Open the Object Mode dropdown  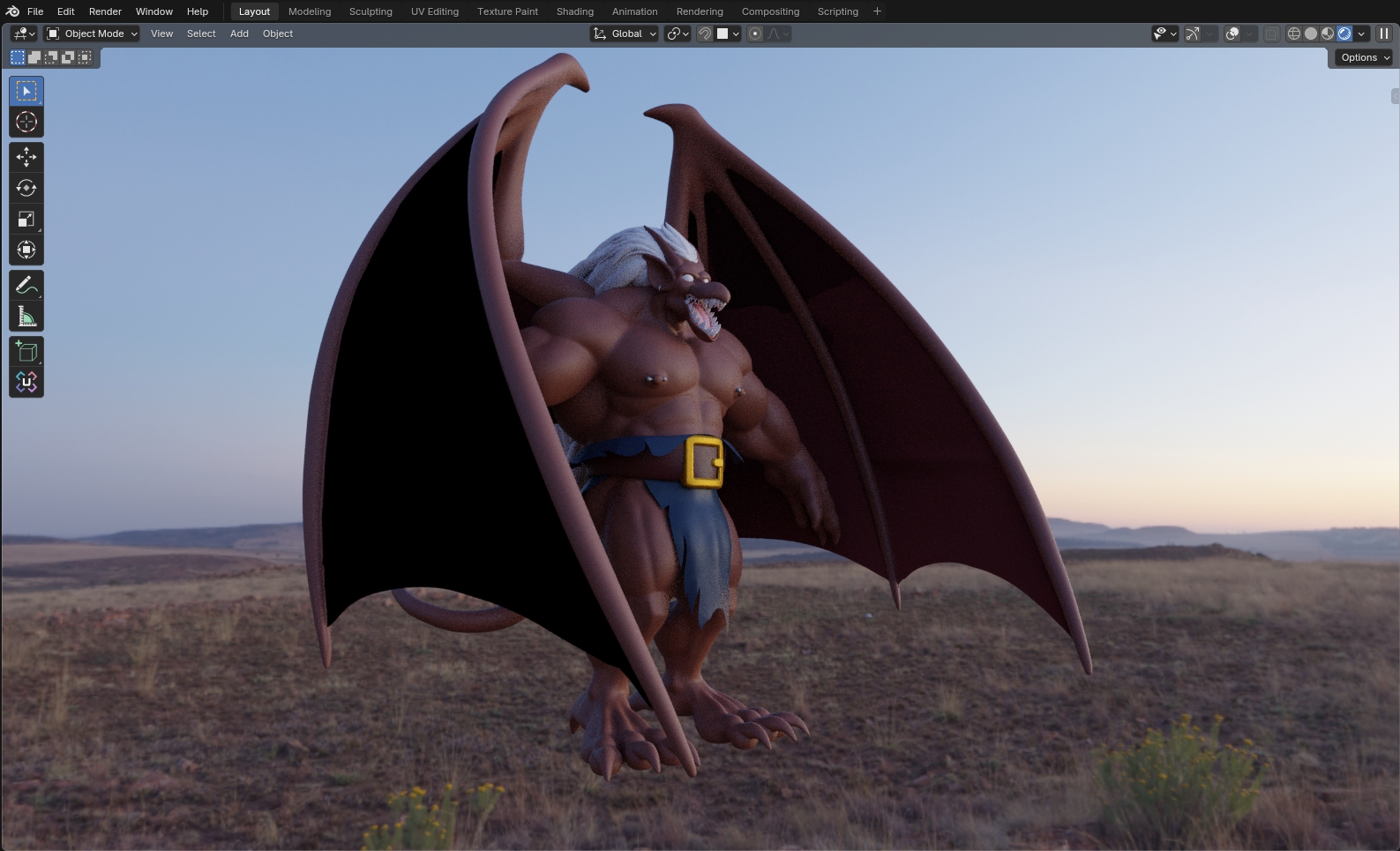(93, 34)
